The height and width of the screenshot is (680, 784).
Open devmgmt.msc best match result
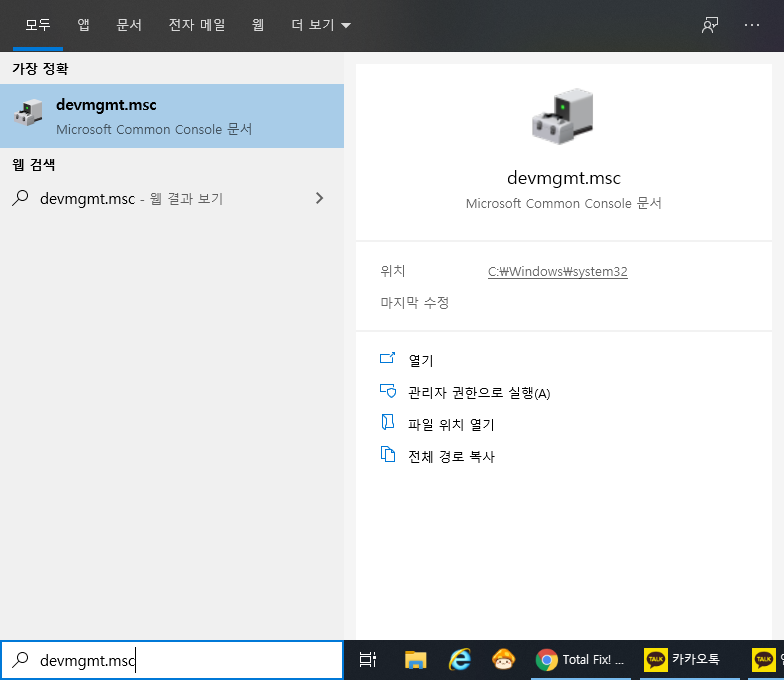172,116
